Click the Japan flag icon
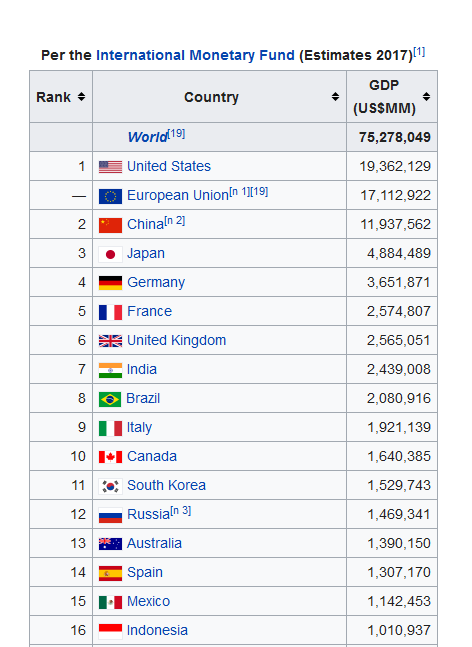The height and width of the screenshot is (647, 472). coord(110,254)
